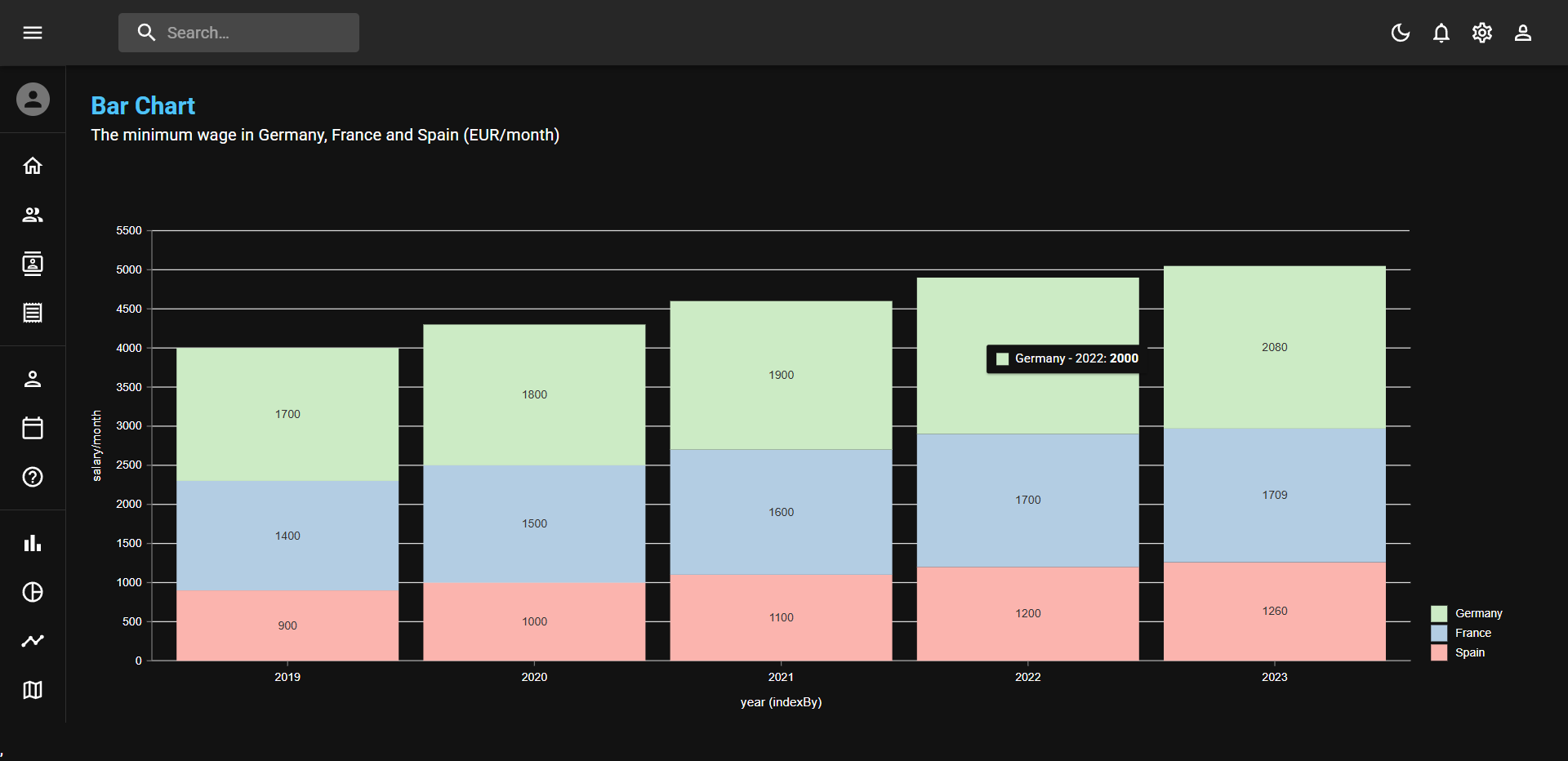Screen dimensions: 1568x761
Task: Switch to the bar chart page icon
Action: coord(33,543)
